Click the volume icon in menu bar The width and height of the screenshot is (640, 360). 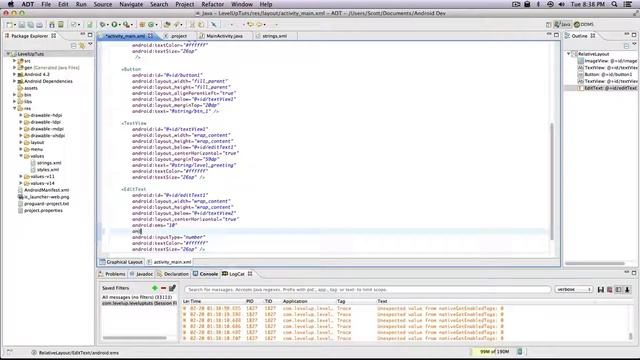562,4
